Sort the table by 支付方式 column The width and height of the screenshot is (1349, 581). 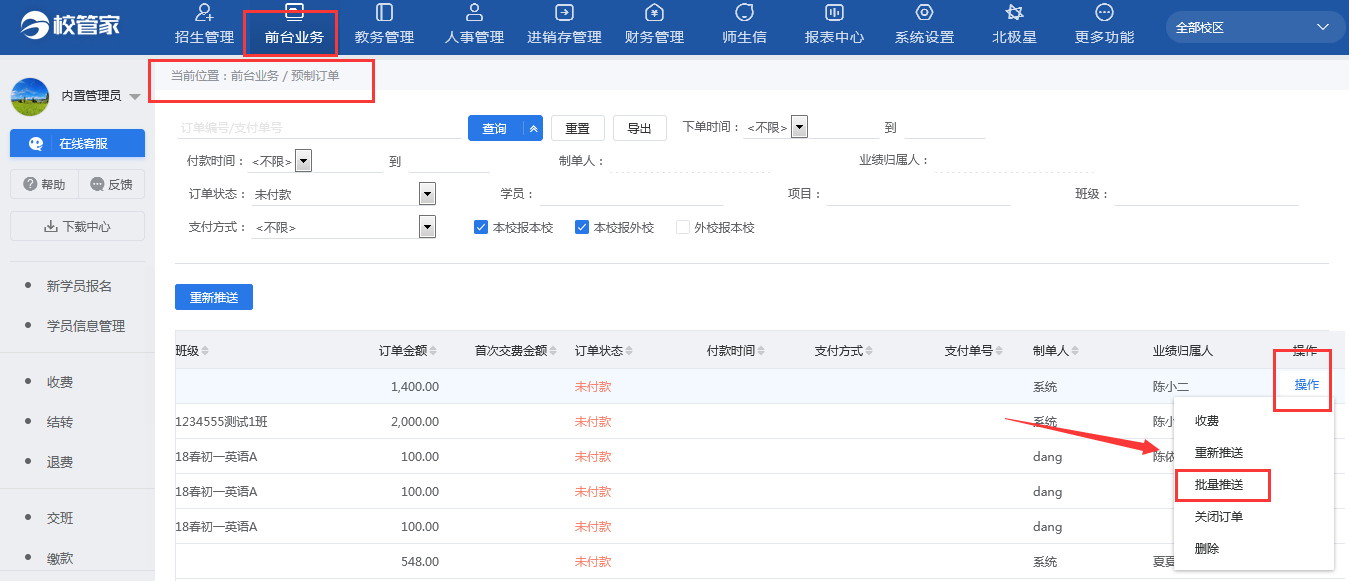click(844, 351)
